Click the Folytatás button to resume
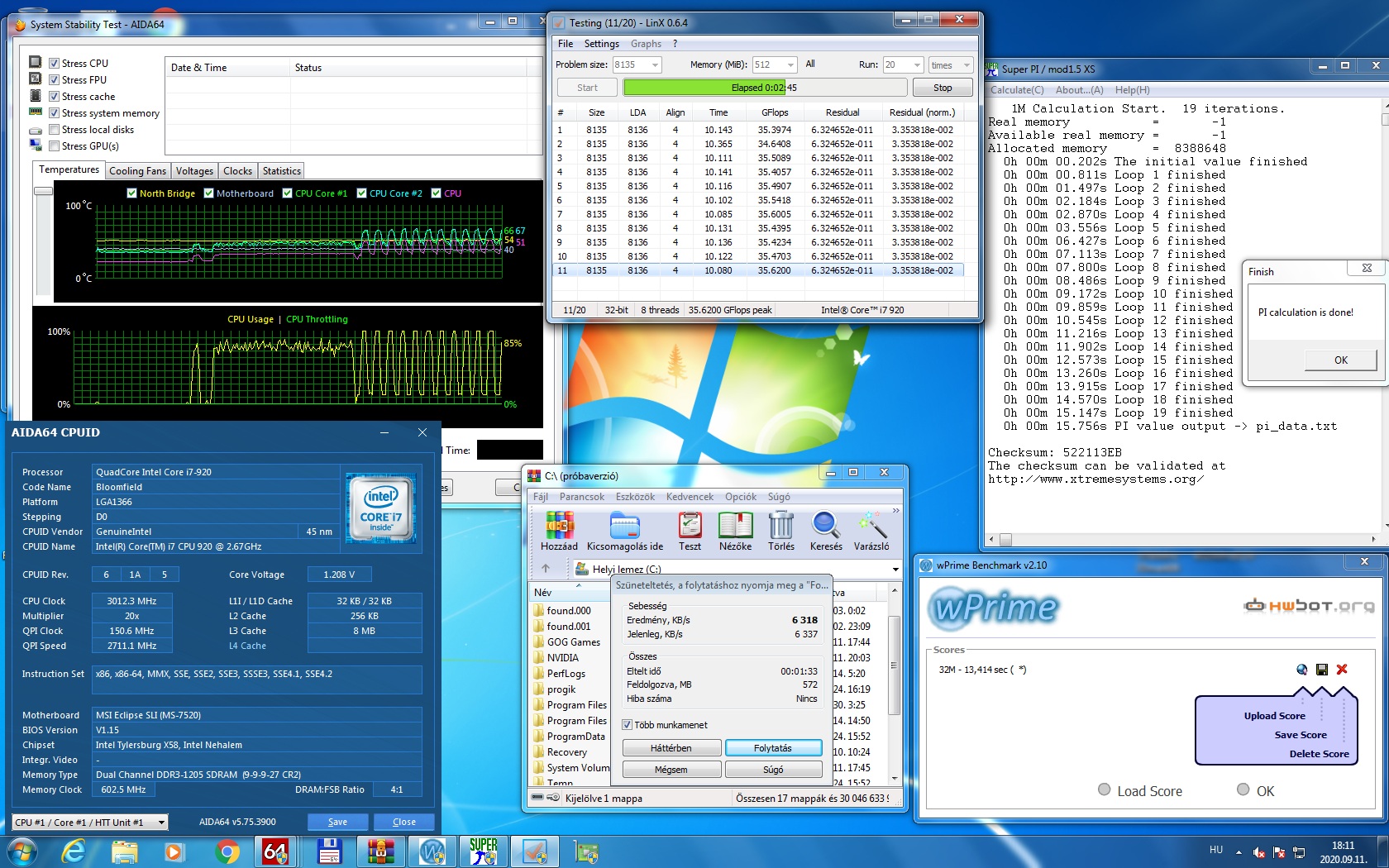The height and width of the screenshot is (868, 1389). coord(773,748)
